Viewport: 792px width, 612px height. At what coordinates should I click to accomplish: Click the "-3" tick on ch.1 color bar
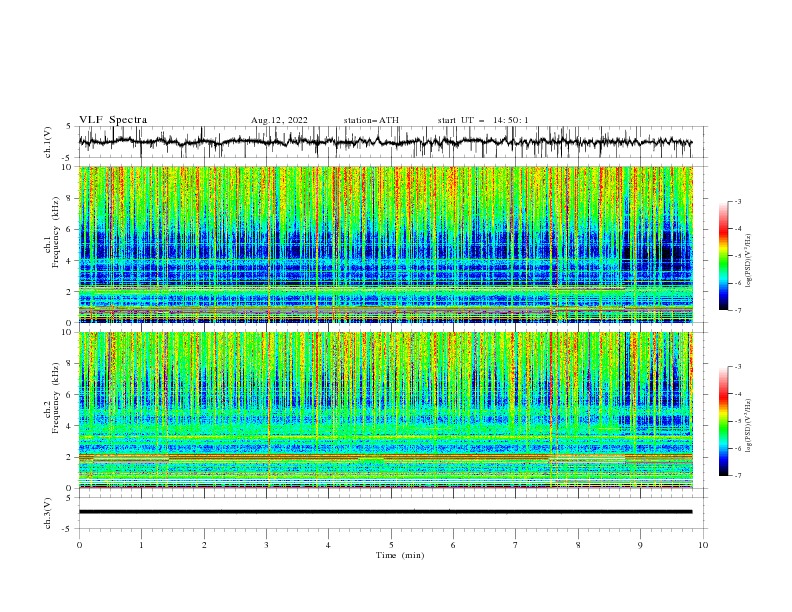click(x=737, y=201)
